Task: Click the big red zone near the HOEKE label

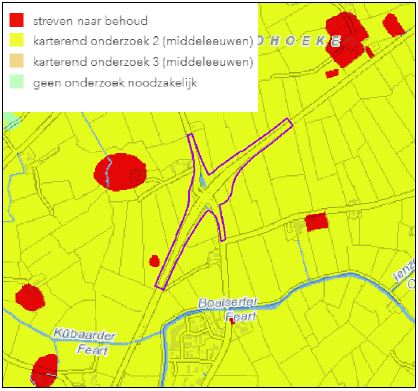Action: 346,39
